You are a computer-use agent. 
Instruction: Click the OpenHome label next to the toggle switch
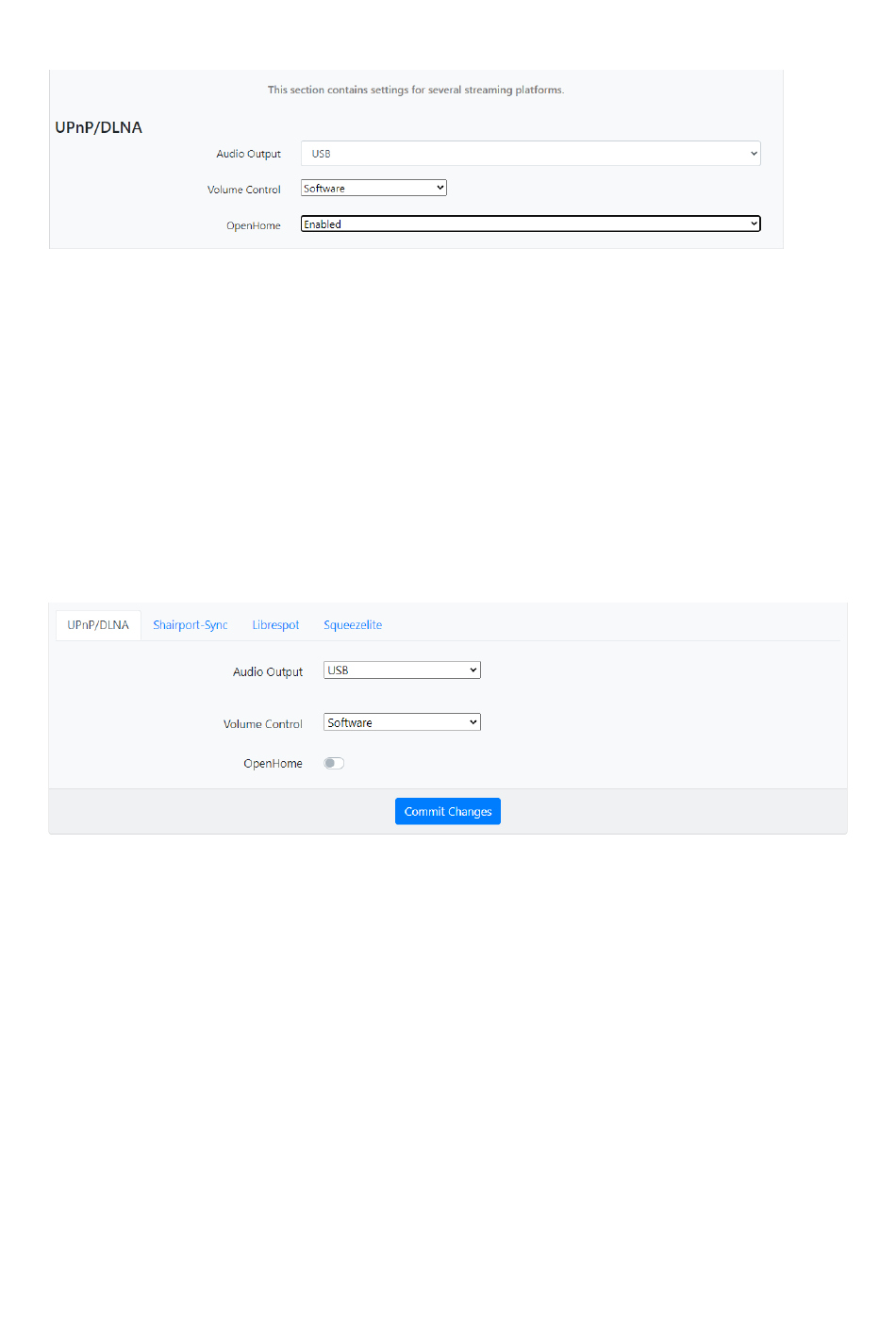click(274, 764)
